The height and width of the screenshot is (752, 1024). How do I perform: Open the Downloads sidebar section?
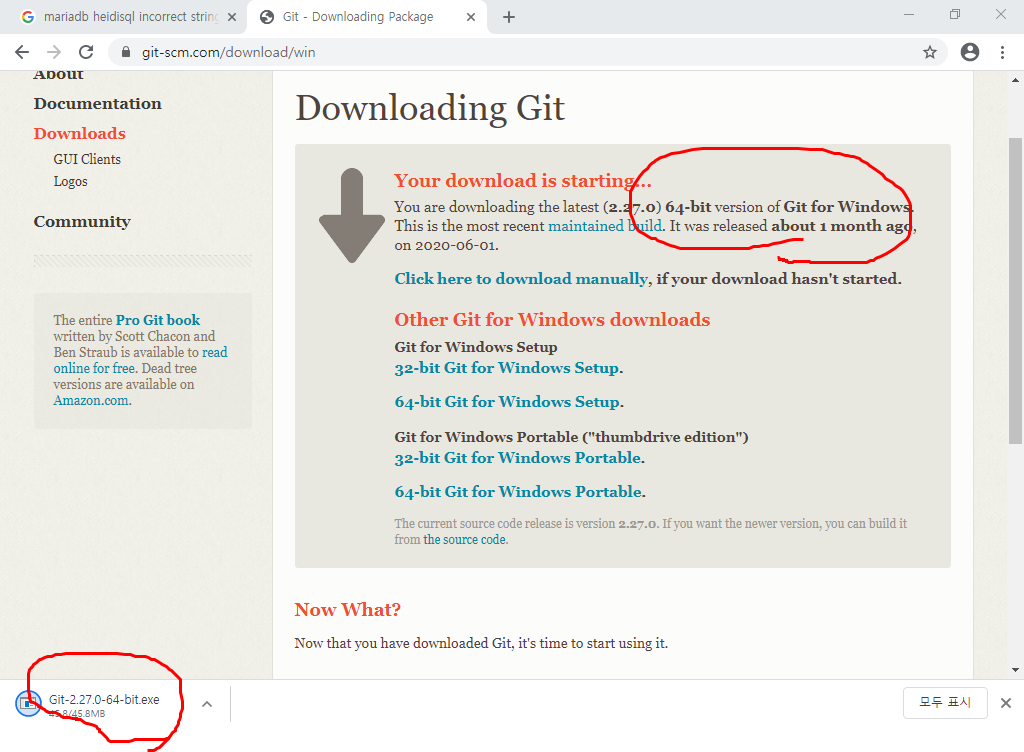80,133
